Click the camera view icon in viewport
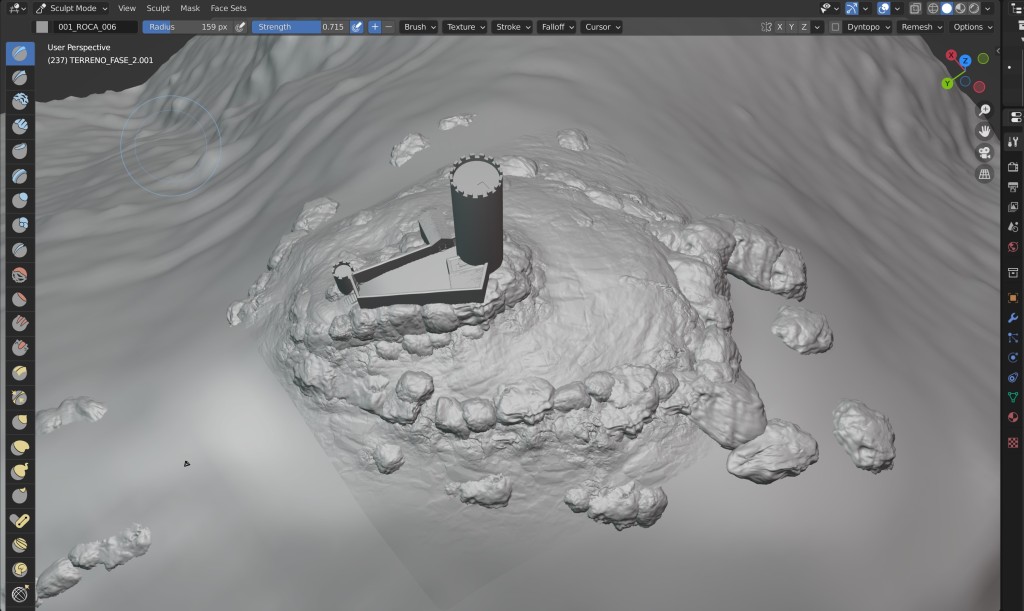 (984, 152)
